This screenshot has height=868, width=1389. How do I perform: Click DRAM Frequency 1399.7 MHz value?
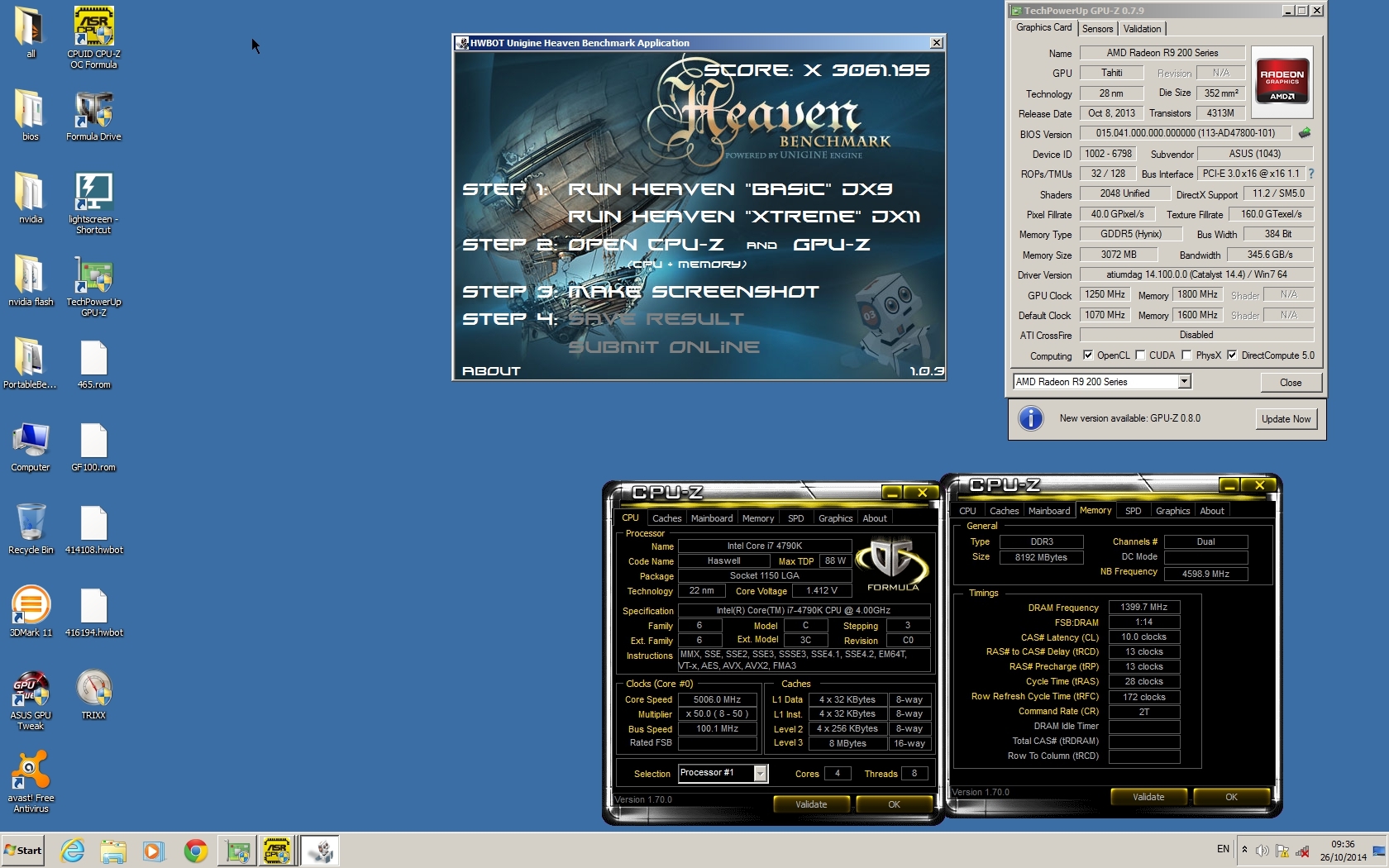pos(1143,608)
